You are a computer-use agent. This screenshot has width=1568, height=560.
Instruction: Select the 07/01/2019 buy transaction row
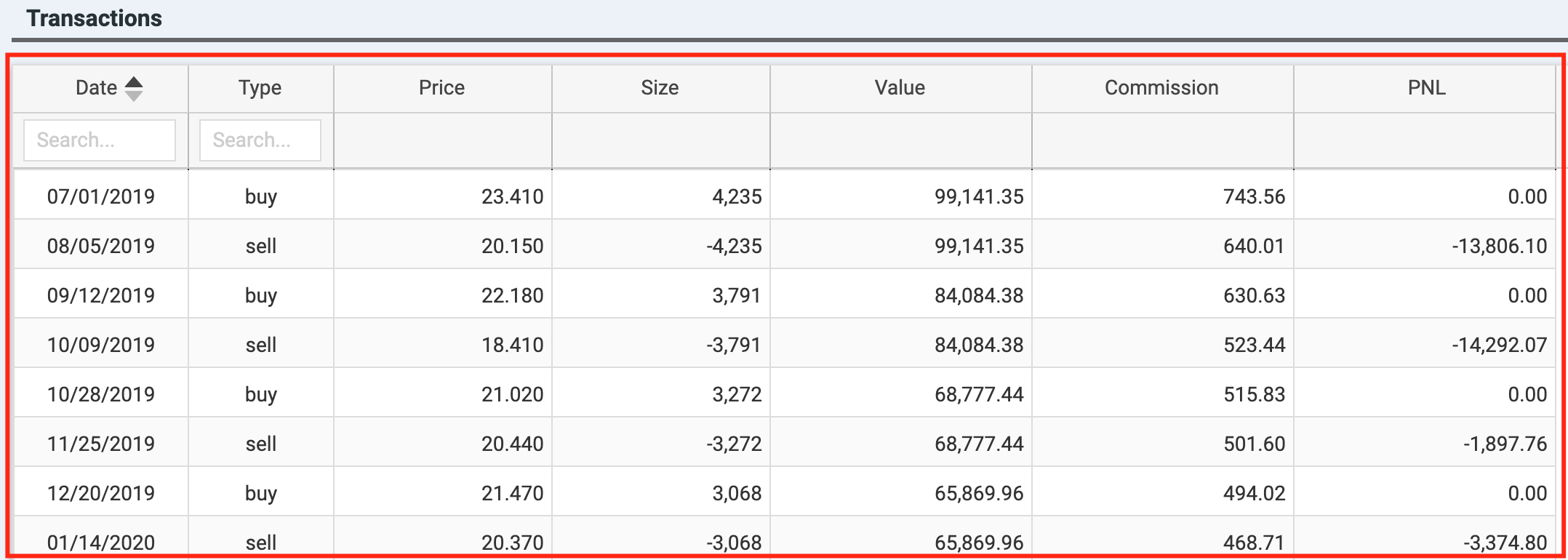point(785,195)
